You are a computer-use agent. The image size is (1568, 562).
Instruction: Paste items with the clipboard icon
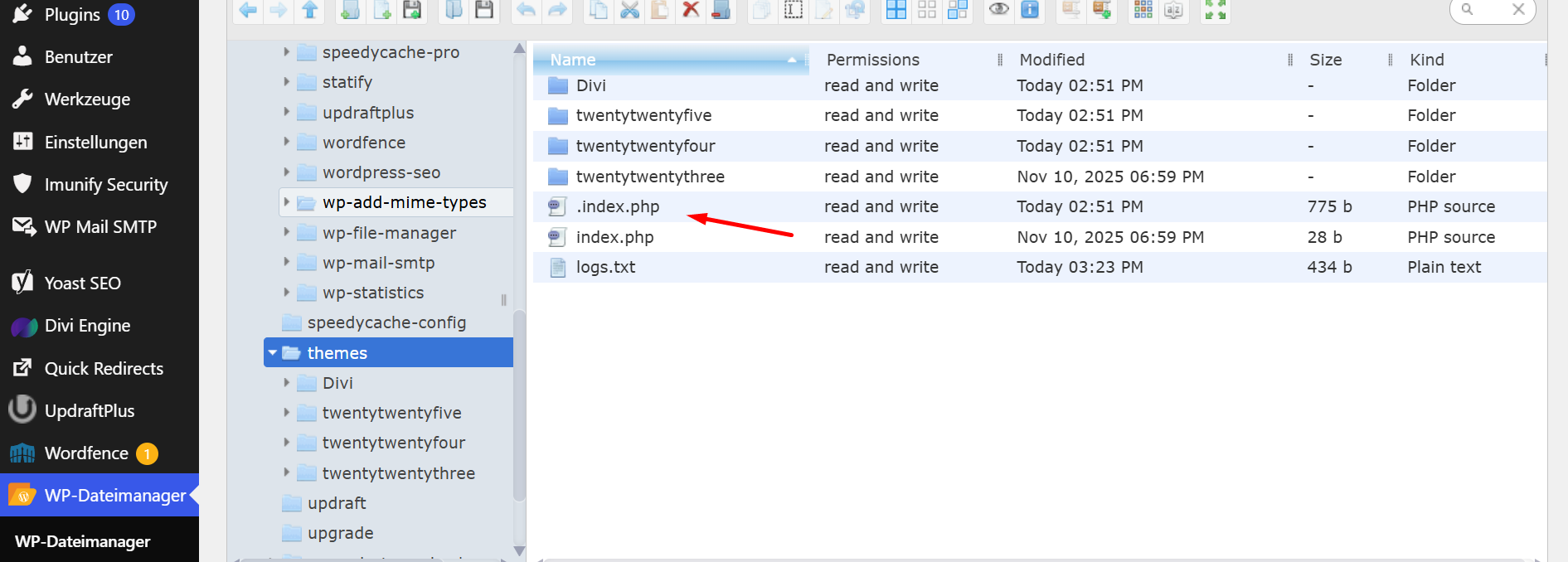(x=660, y=10)
